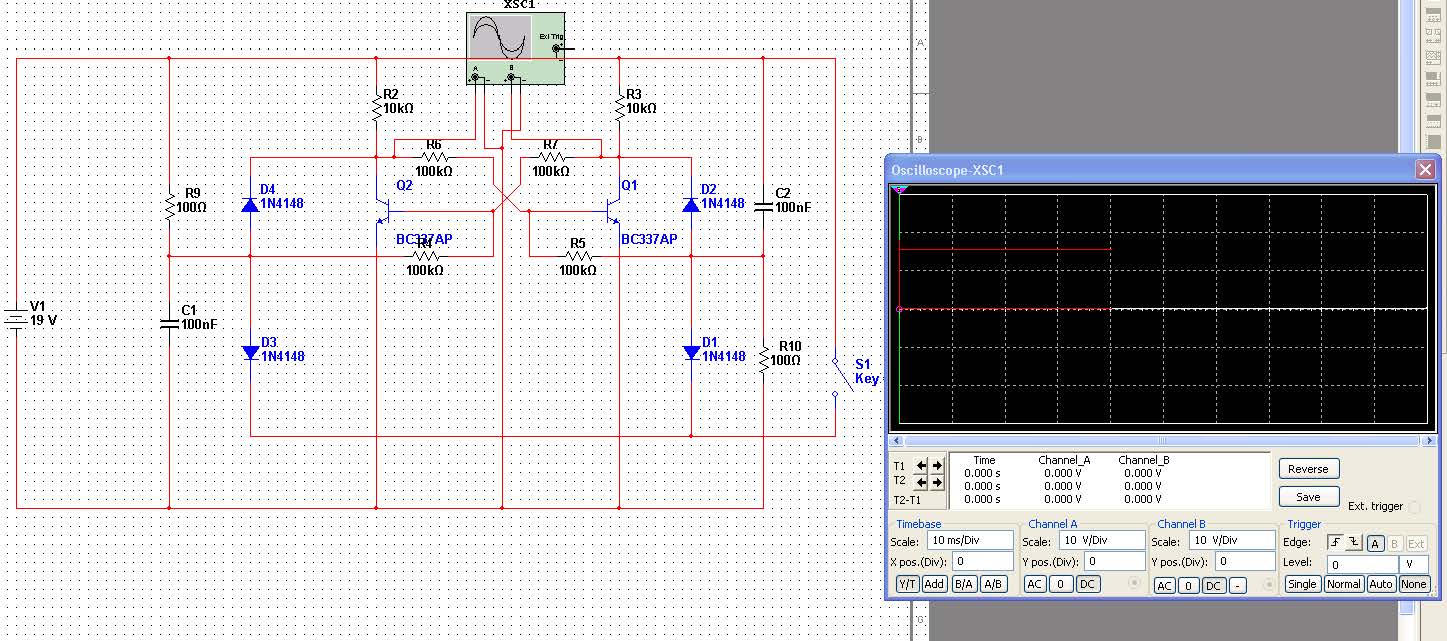The width and height of the screenshot is (1447, 641).
Task: Enable Y/T timebase display mode
Action: (x=906, y=584)
